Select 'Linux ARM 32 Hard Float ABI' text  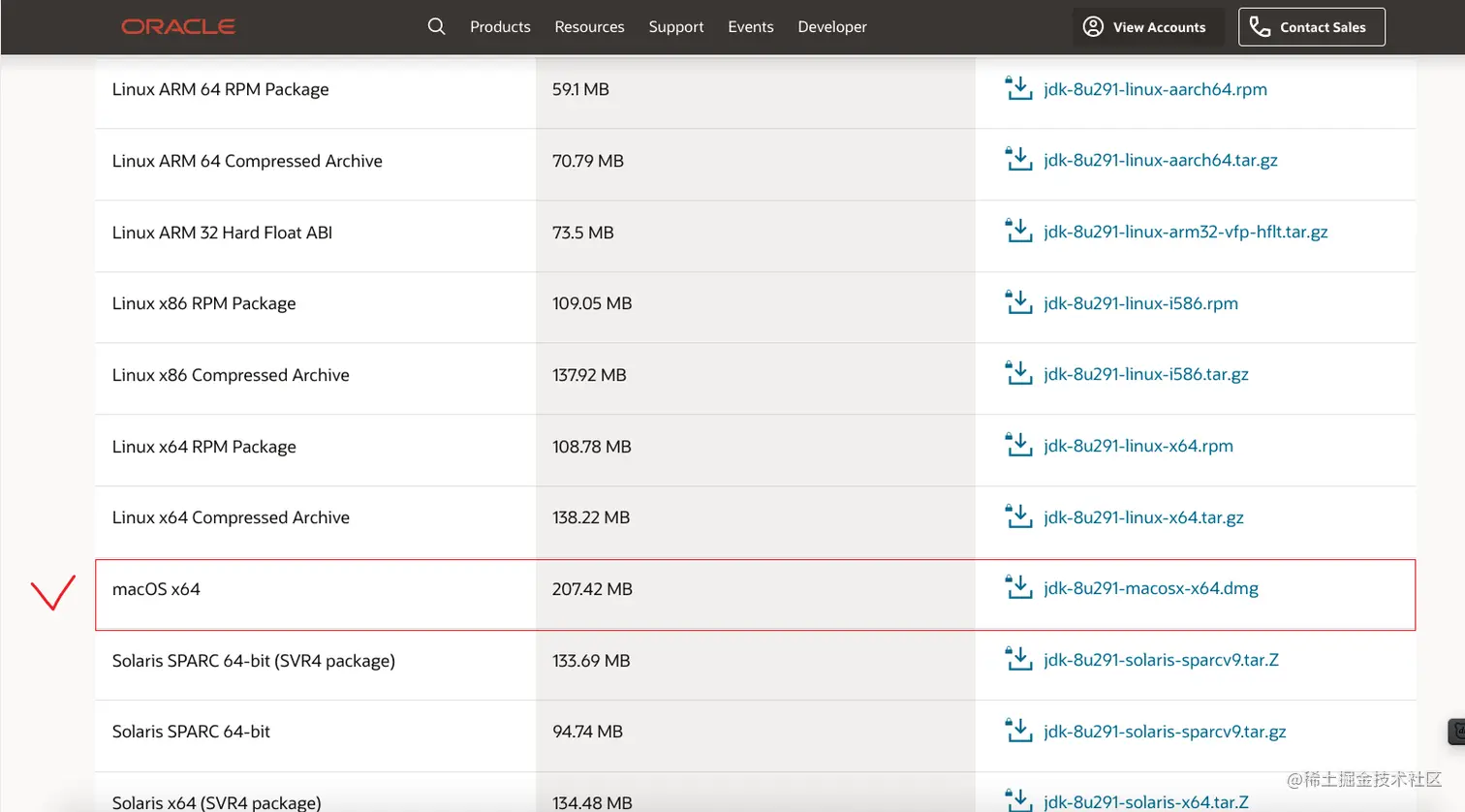pos(222,233)
